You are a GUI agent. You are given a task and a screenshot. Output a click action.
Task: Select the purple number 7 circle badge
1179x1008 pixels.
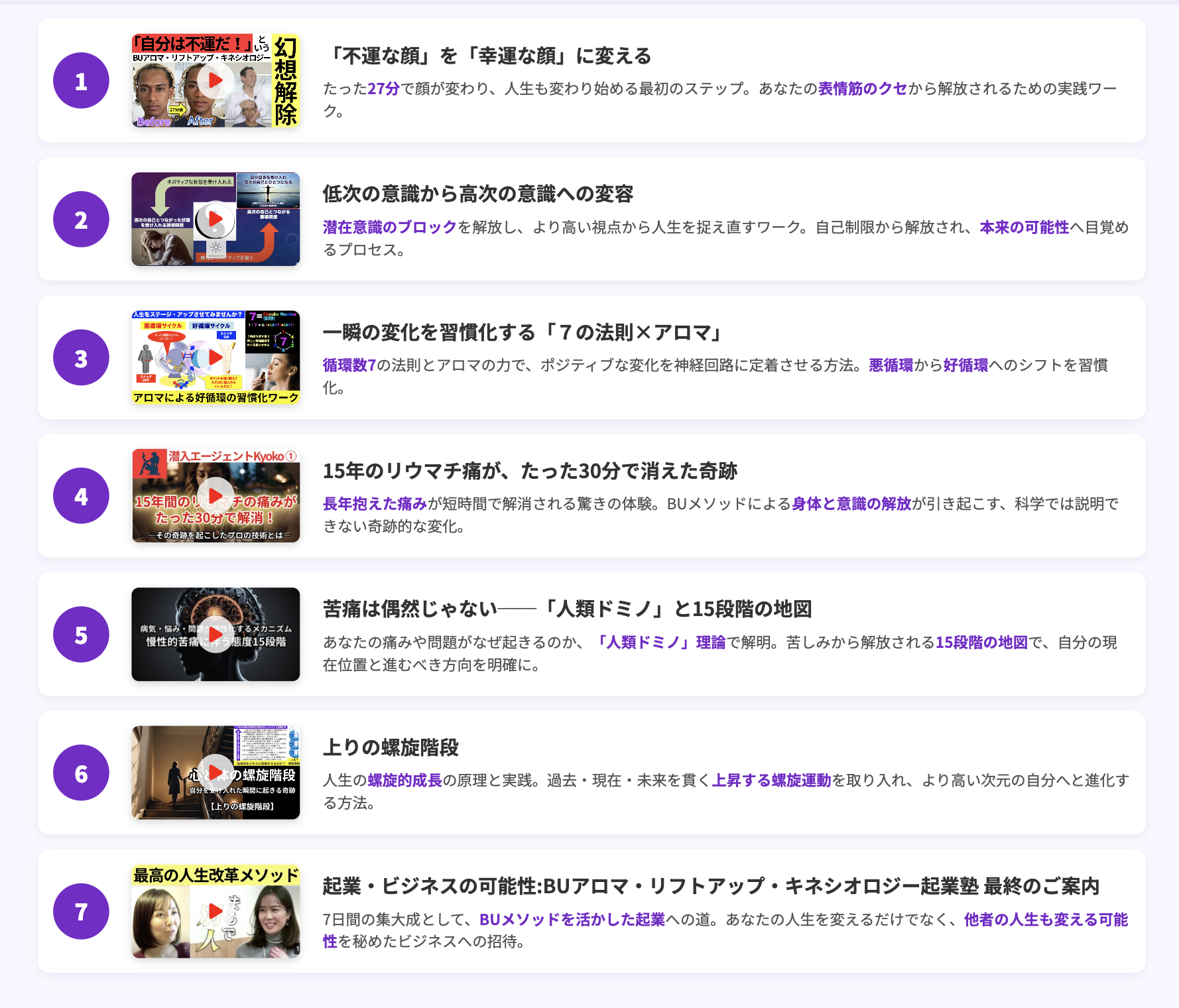81,911
